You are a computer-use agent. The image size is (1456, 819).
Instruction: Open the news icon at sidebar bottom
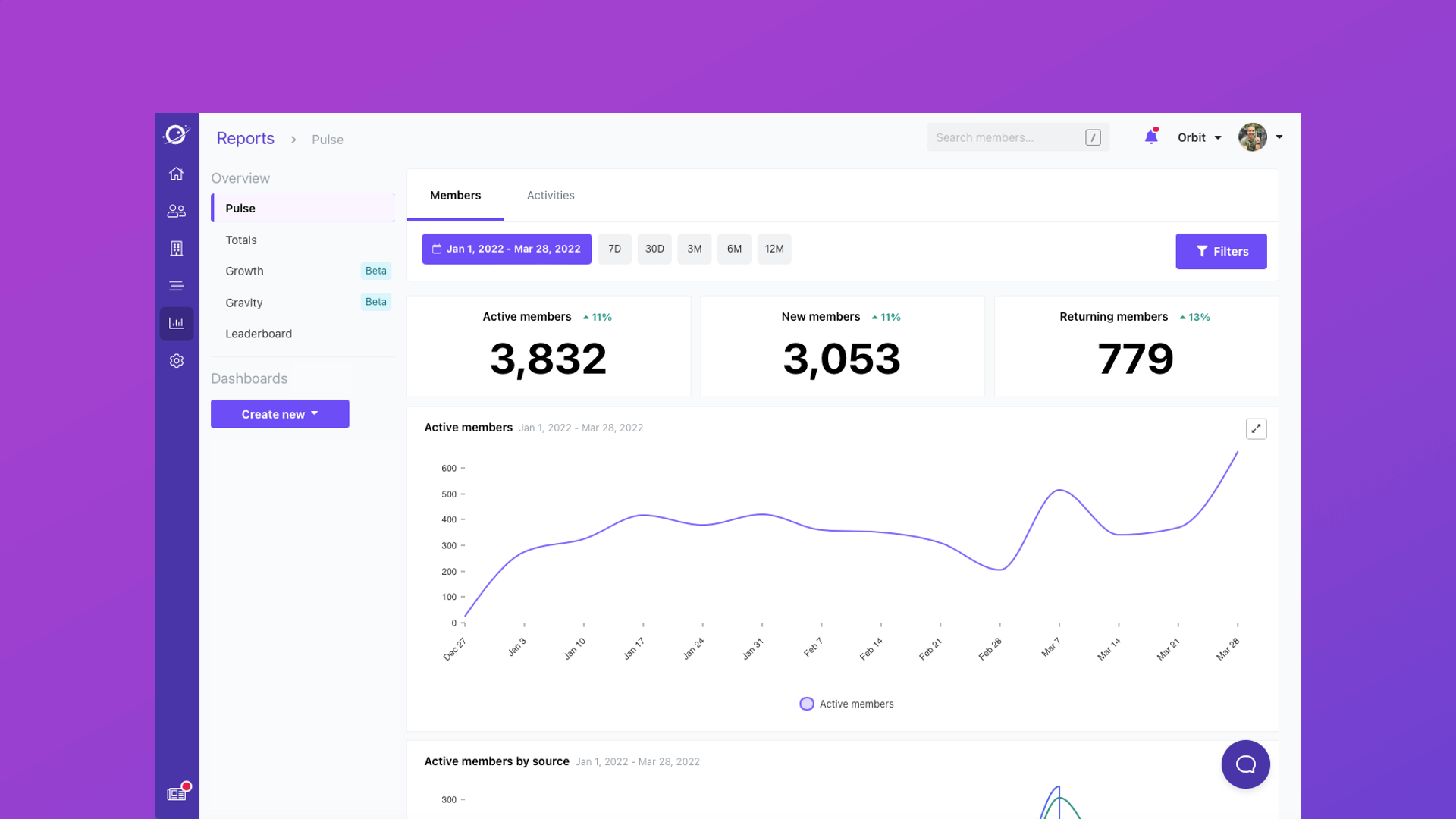(176, 794)
